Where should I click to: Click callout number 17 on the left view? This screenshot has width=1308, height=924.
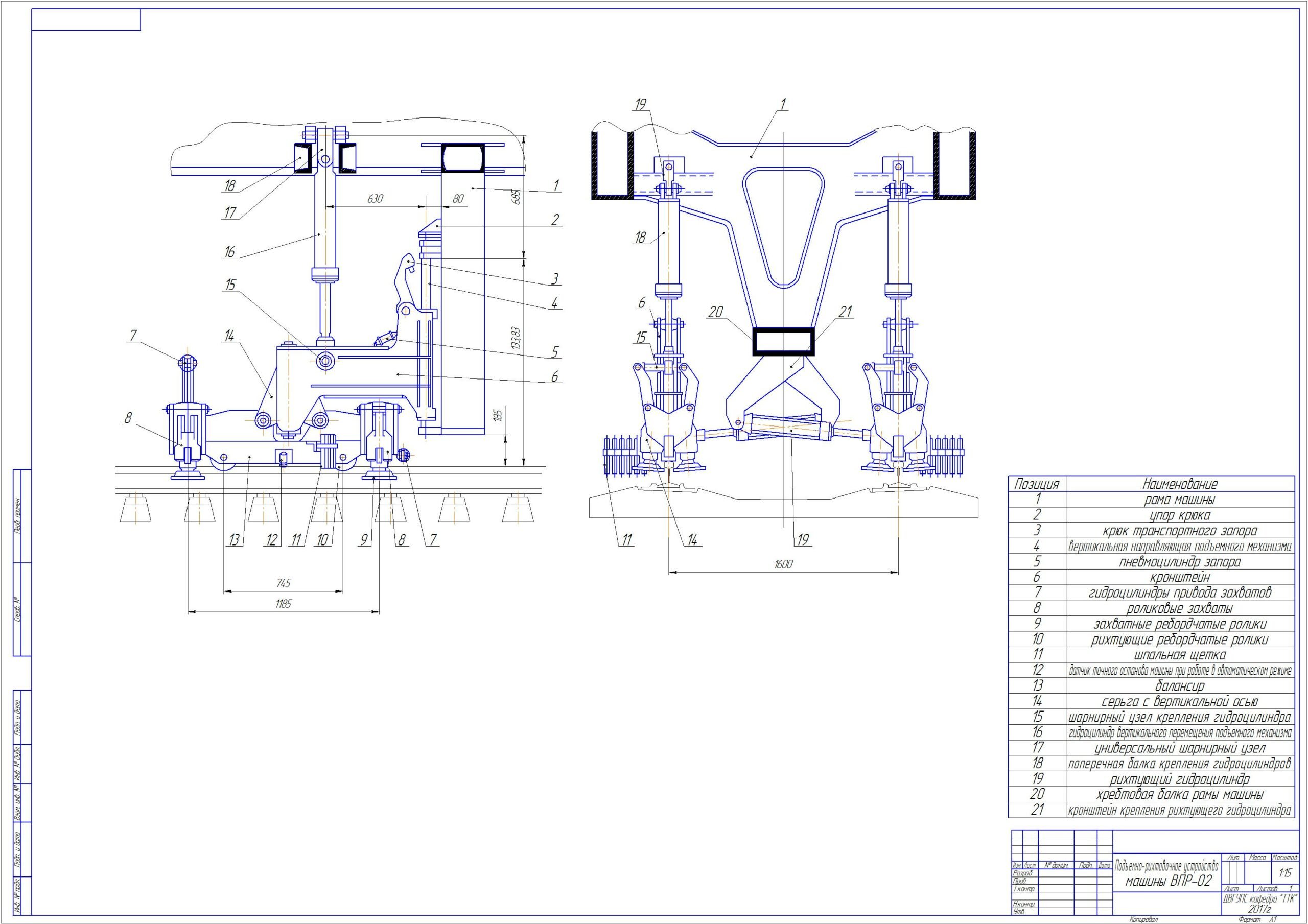230,213
